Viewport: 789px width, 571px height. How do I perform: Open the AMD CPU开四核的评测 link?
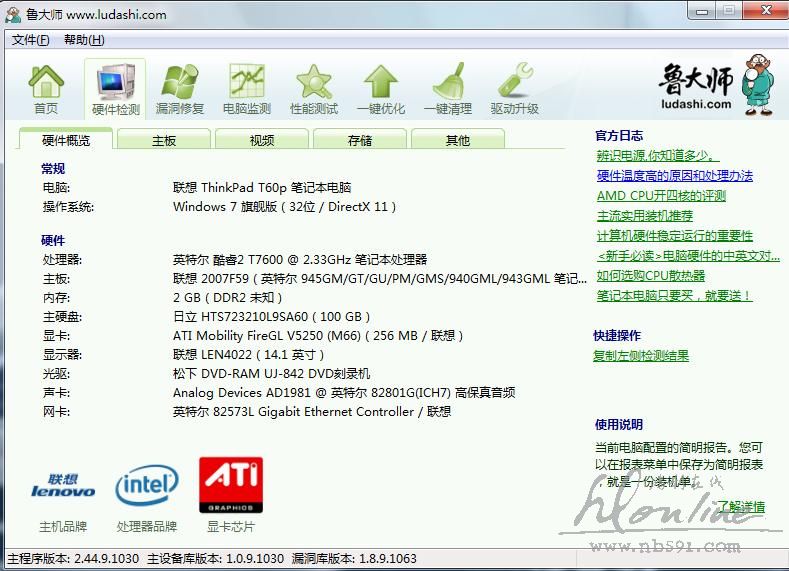(661, 196)
